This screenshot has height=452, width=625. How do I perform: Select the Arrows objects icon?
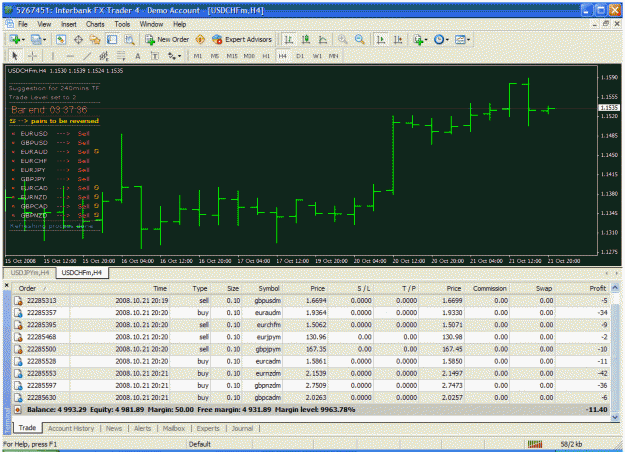(172, 56)
